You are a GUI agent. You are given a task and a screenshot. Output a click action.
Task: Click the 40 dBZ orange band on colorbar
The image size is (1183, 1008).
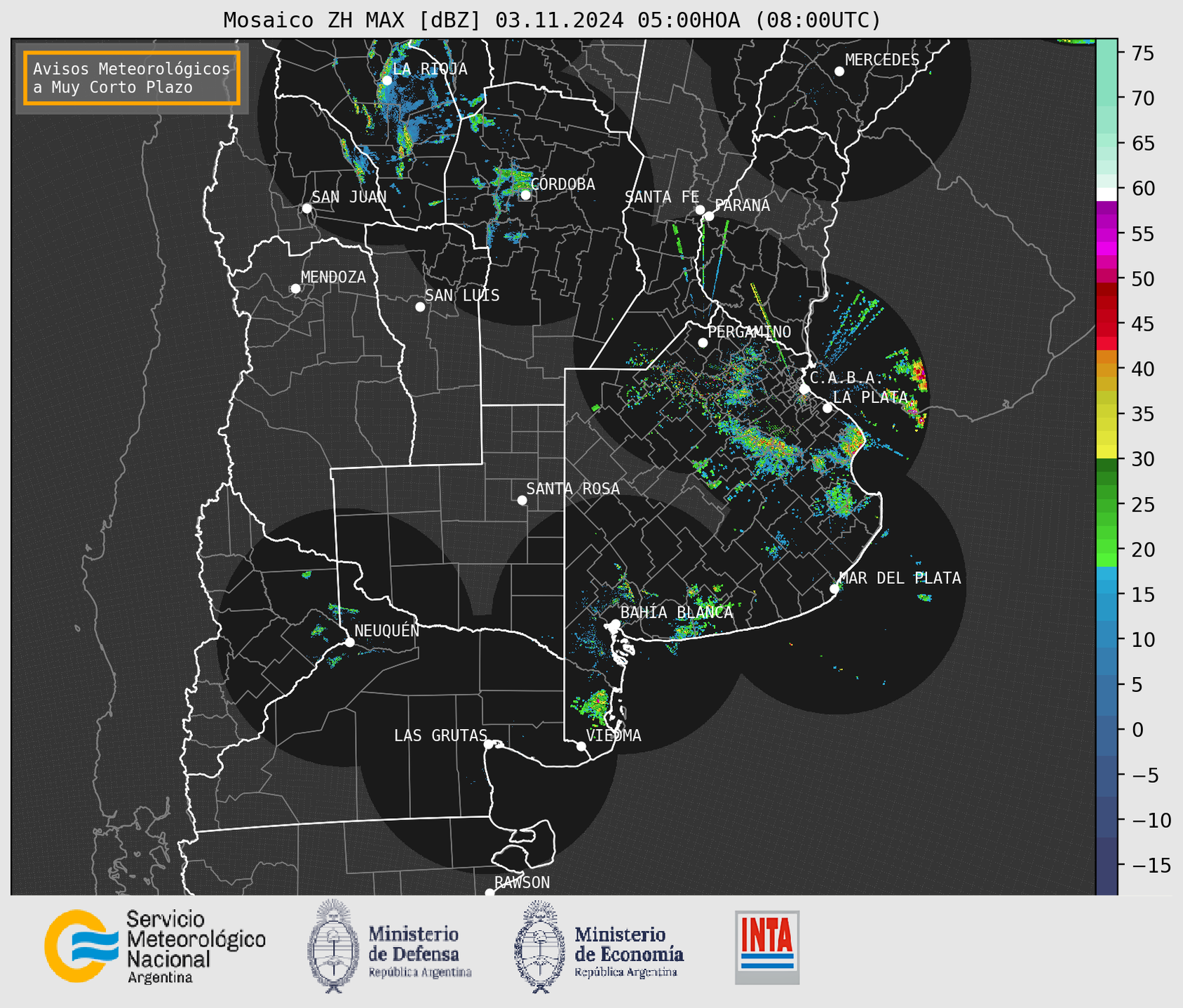pos(1106,369)
